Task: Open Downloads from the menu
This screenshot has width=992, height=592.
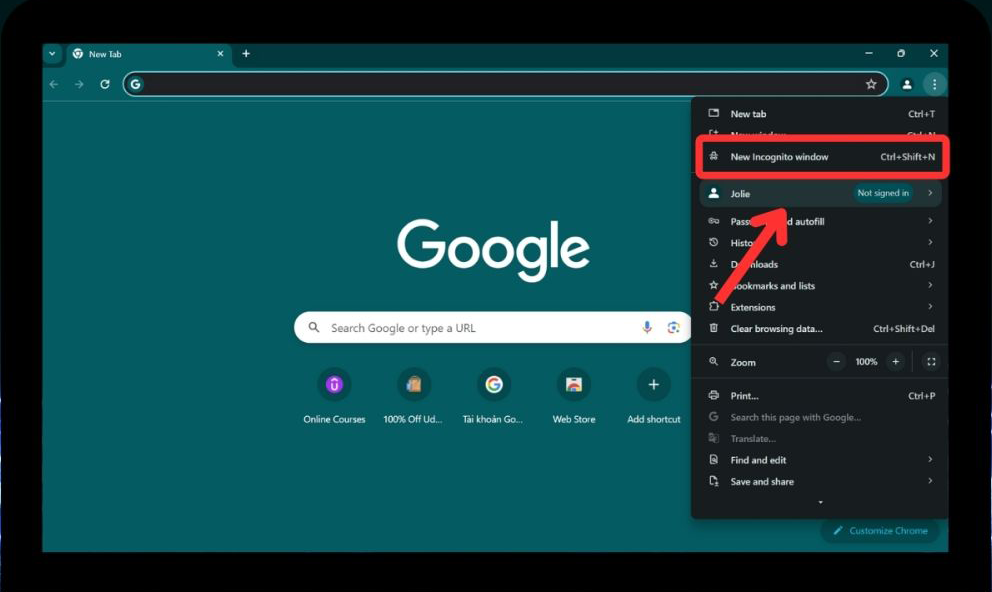Action: 821,264
